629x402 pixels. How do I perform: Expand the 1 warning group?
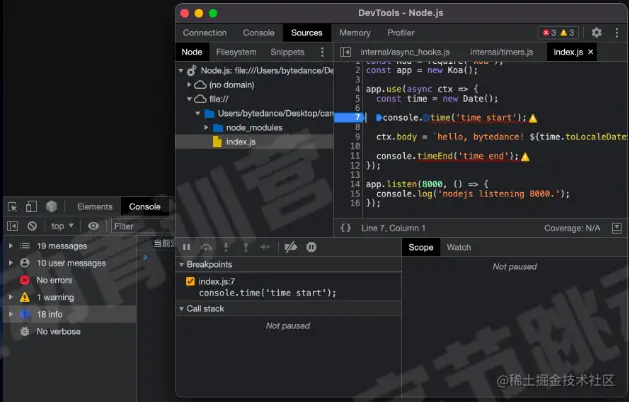[11, 297]
